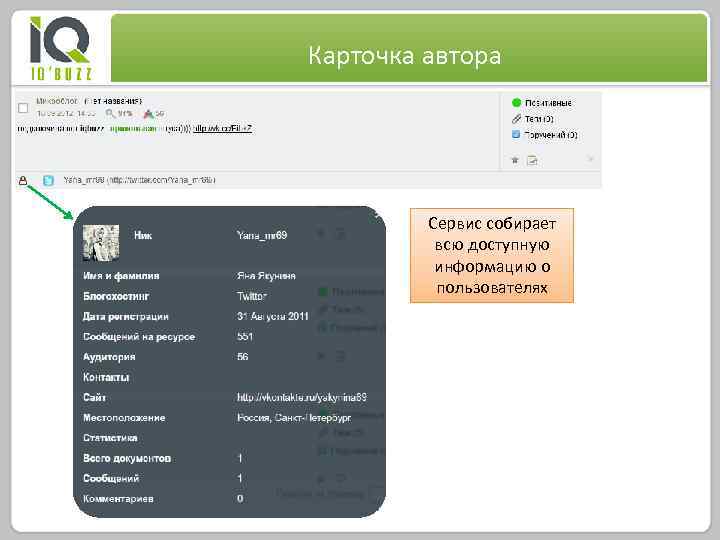Close the author card popup
720x540 pixels.
pyautogui.click(x=377, y=214)
